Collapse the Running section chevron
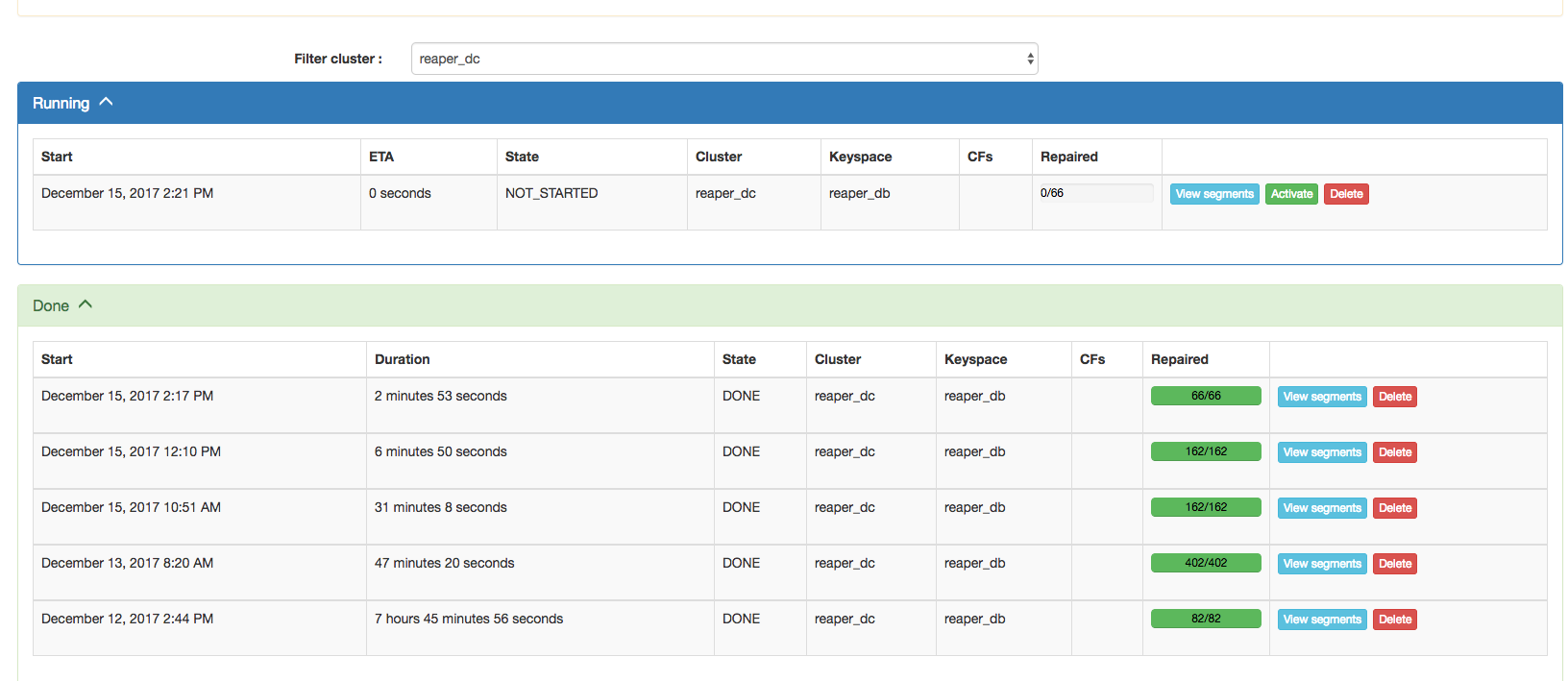This screenshot has width=1568, height=681. [106, 102]
